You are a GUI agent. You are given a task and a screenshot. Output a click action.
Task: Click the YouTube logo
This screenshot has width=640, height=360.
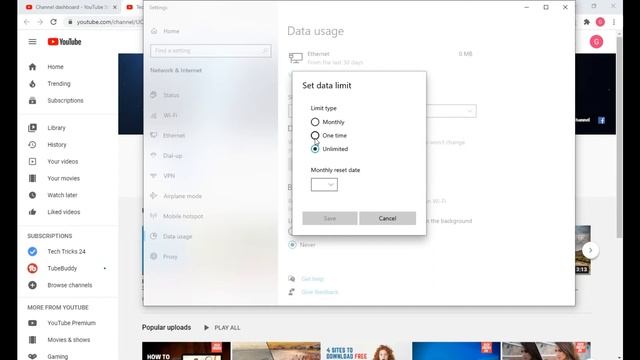64,42
